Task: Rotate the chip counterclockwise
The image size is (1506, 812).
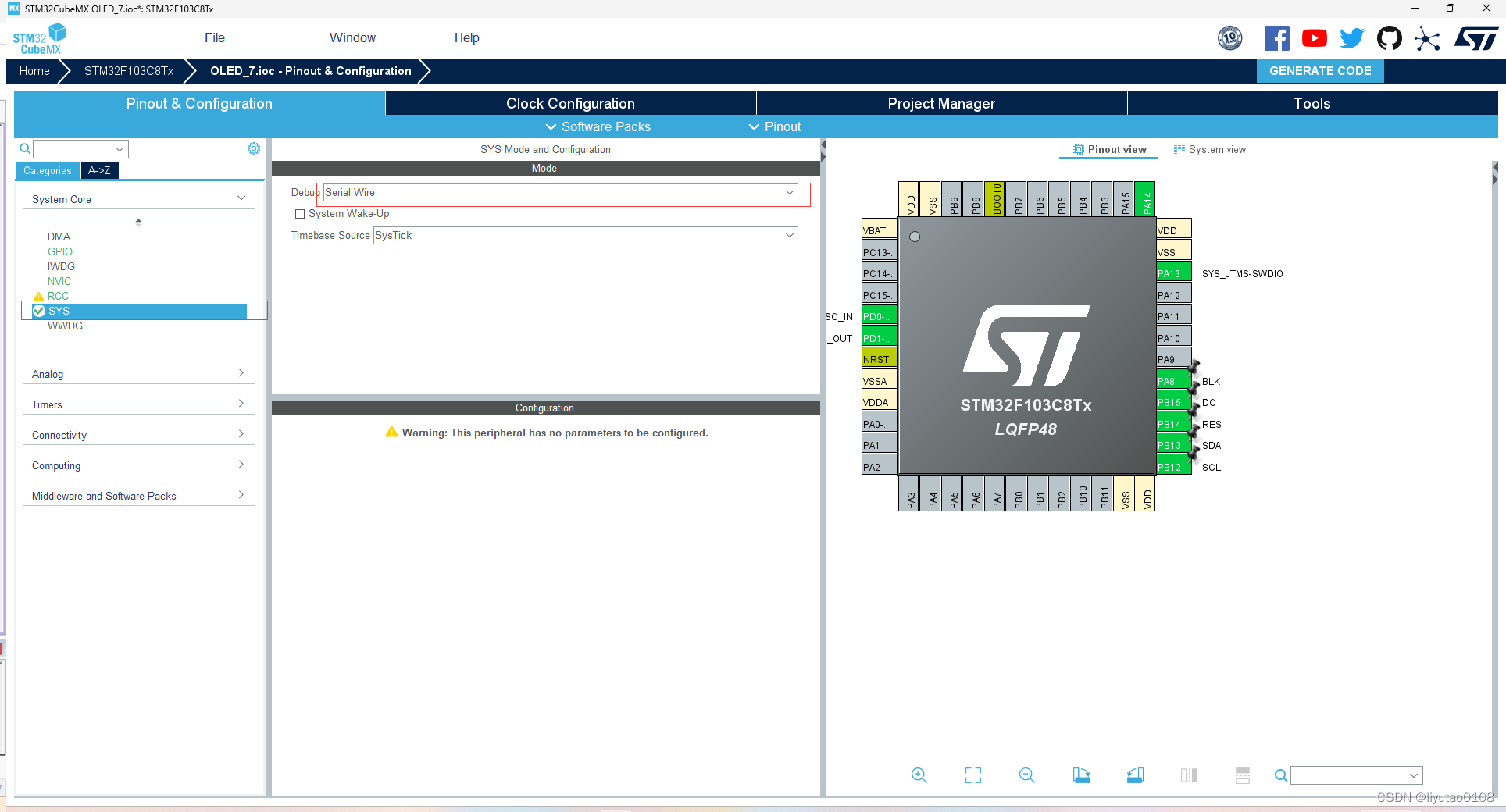Action: [1135, 775]
